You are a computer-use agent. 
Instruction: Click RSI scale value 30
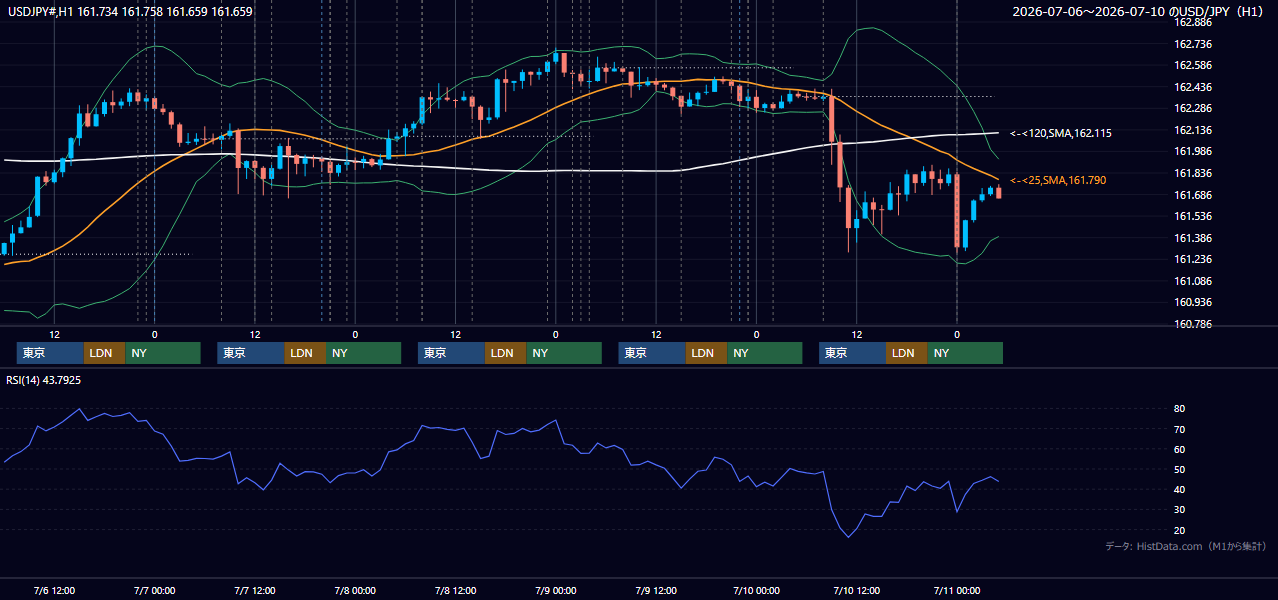(x=1180, y=510)
